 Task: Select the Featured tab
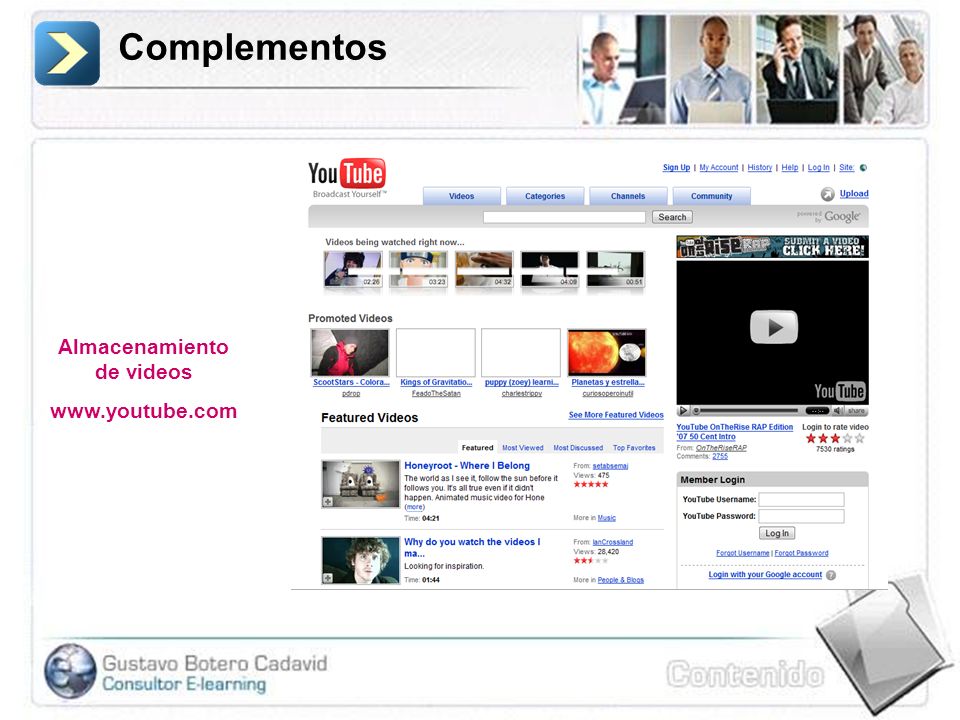[478, 448]
